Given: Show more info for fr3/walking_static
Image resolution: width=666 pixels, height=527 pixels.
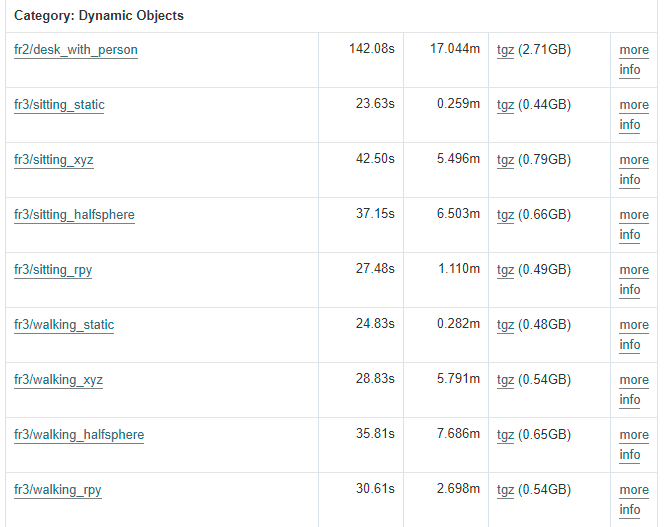Looking at the screenshot, I should 633,335.
